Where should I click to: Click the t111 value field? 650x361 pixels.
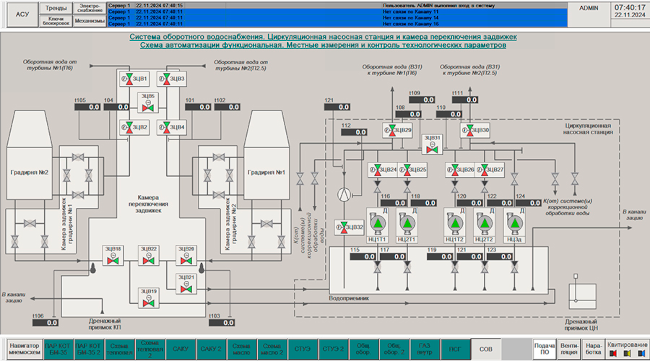(465, 100)
